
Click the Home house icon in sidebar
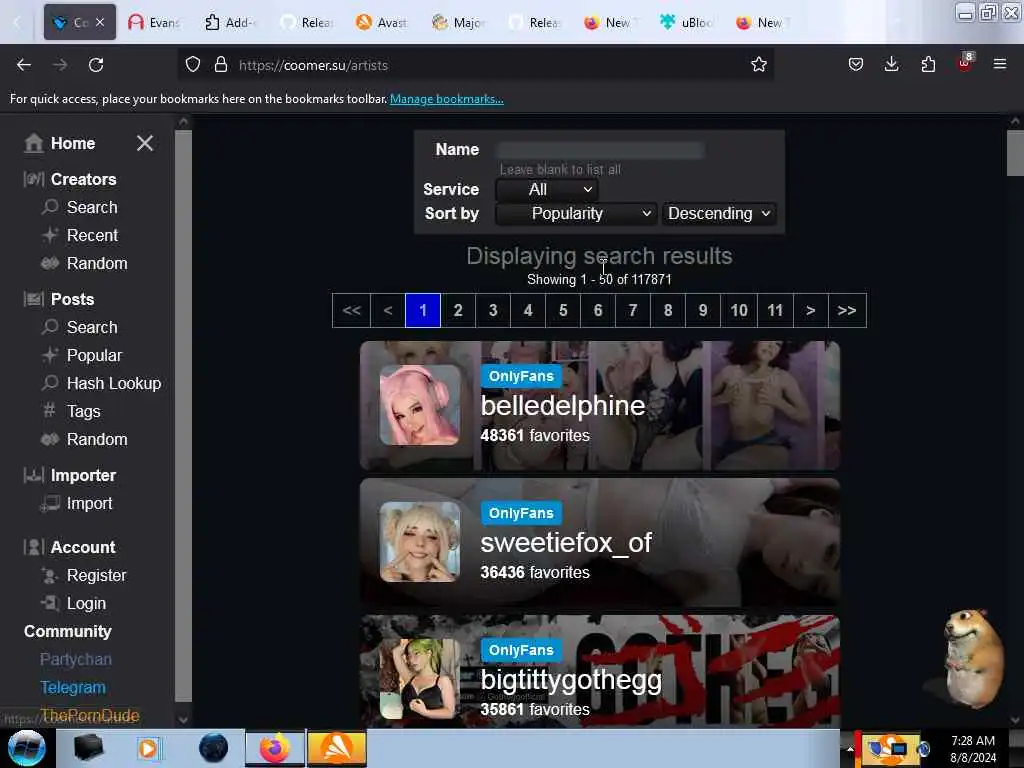pyautogui.click(x=33, y=143)
